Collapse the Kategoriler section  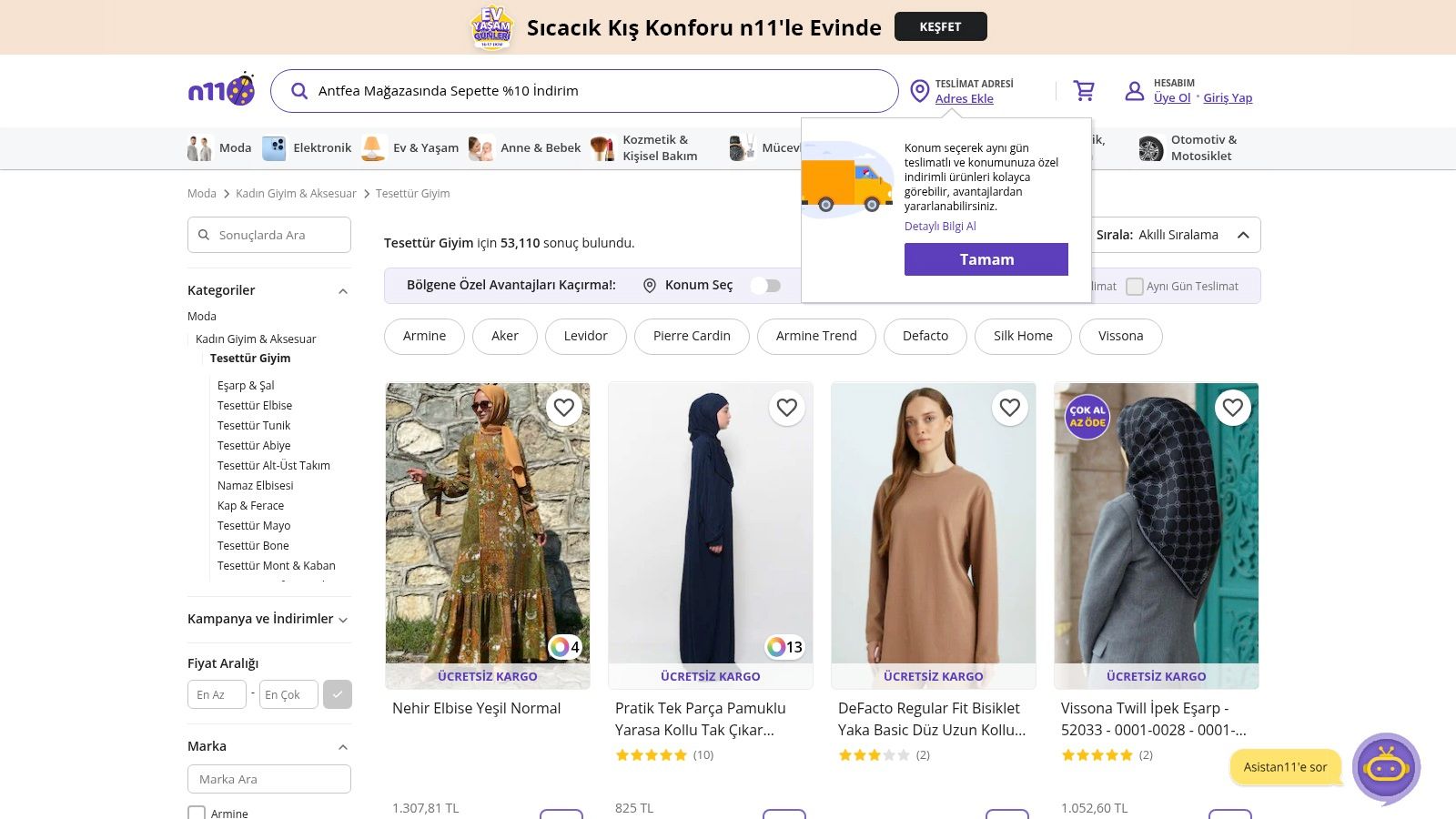pos(343,291)
